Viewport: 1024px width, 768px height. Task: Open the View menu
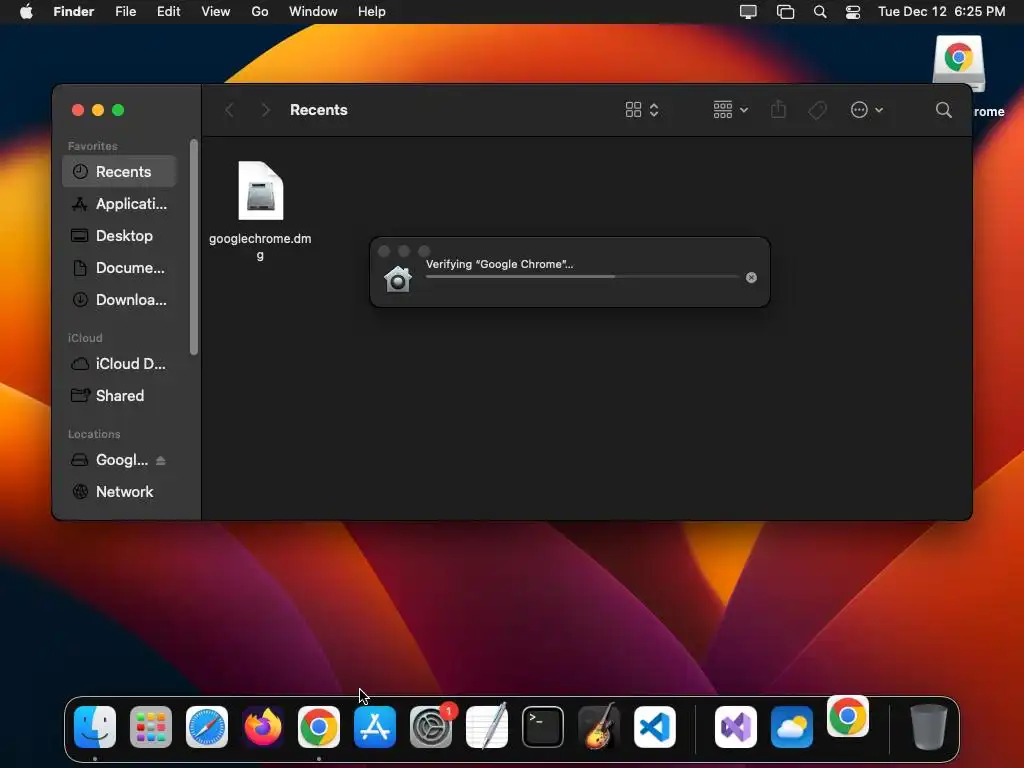click(x=216, y=12)
